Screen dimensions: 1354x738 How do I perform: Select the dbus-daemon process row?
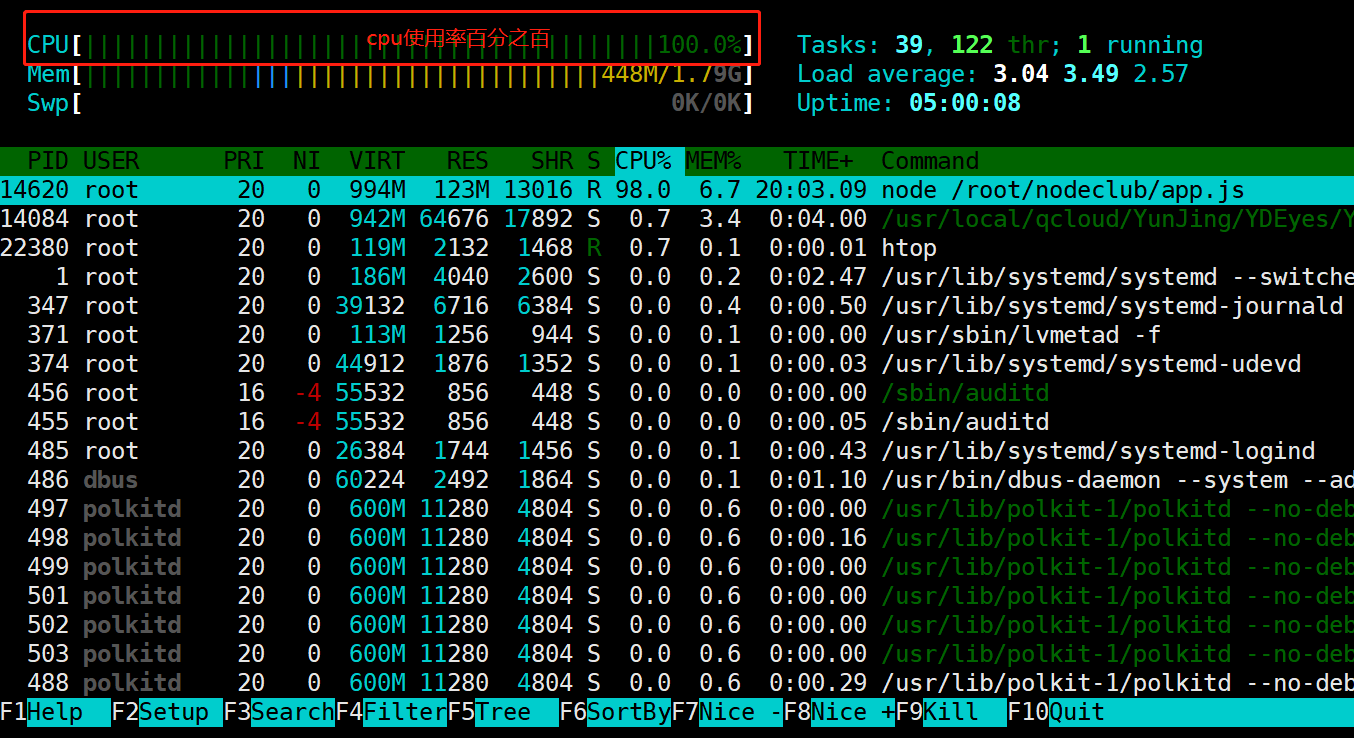click(x=677, y=480)
